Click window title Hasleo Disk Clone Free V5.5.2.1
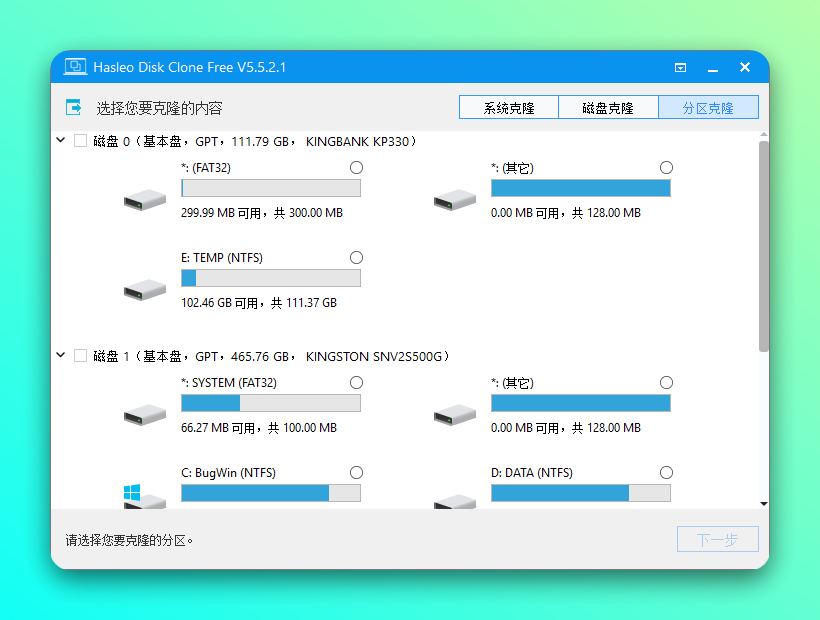820x620 pixels. (190, 67)
